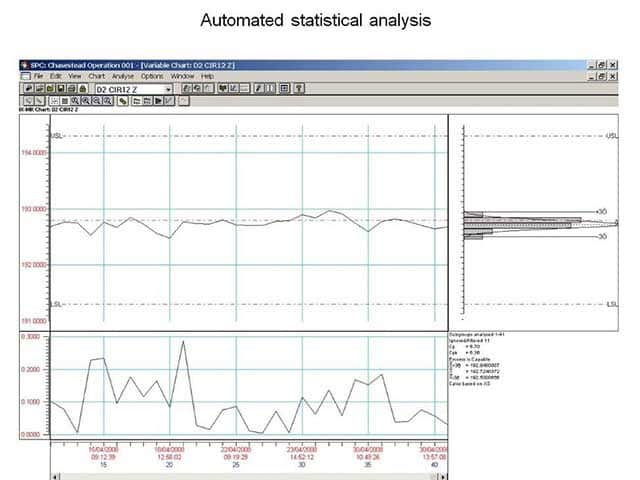This screenshot has height=480, width=640.
Task: Open the Edit menu
Action: point(56,76)
